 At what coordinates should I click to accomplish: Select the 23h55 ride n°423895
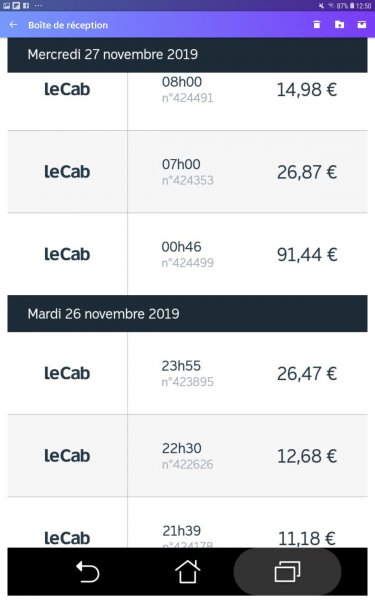click(188, 373)
